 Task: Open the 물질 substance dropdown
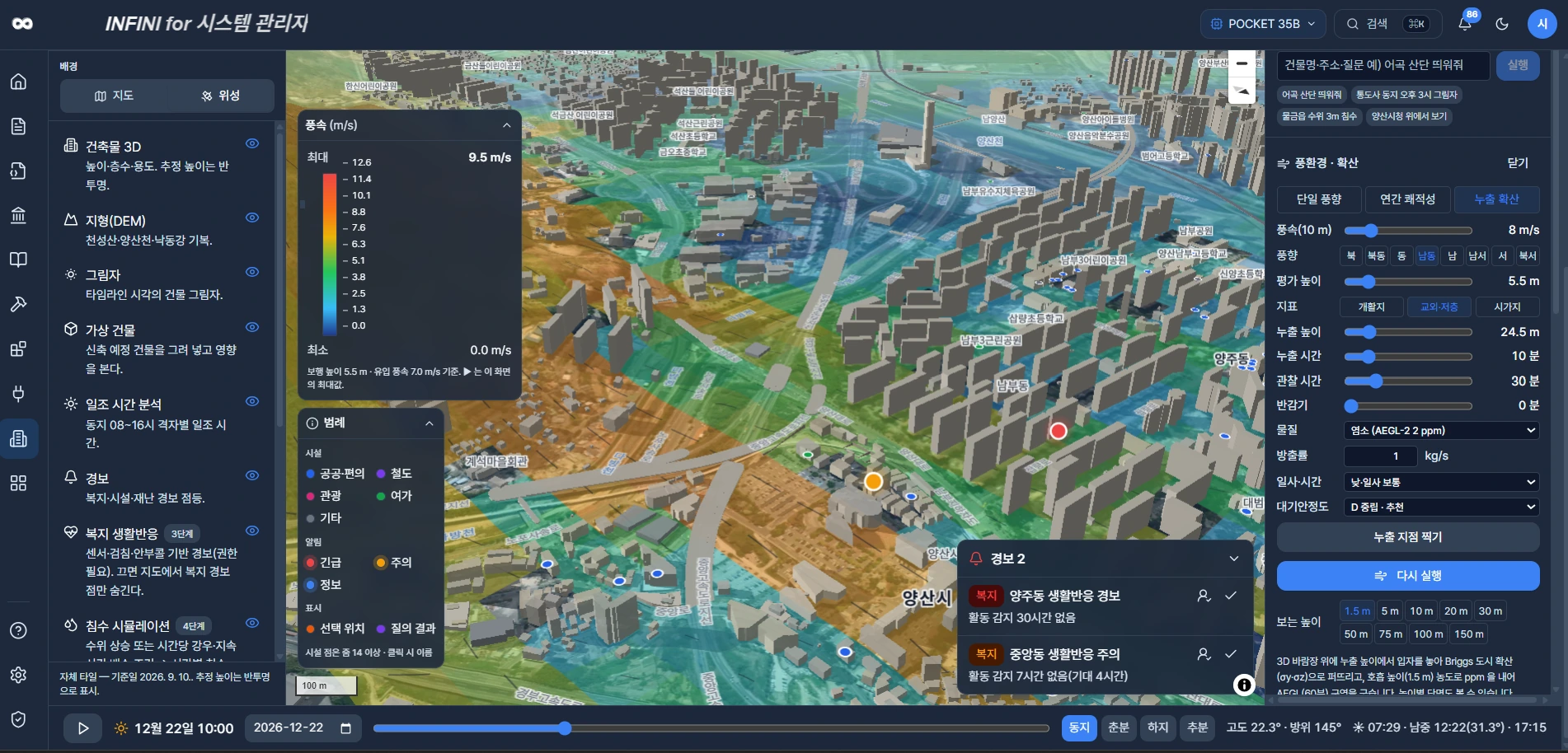coord(1442,430)
